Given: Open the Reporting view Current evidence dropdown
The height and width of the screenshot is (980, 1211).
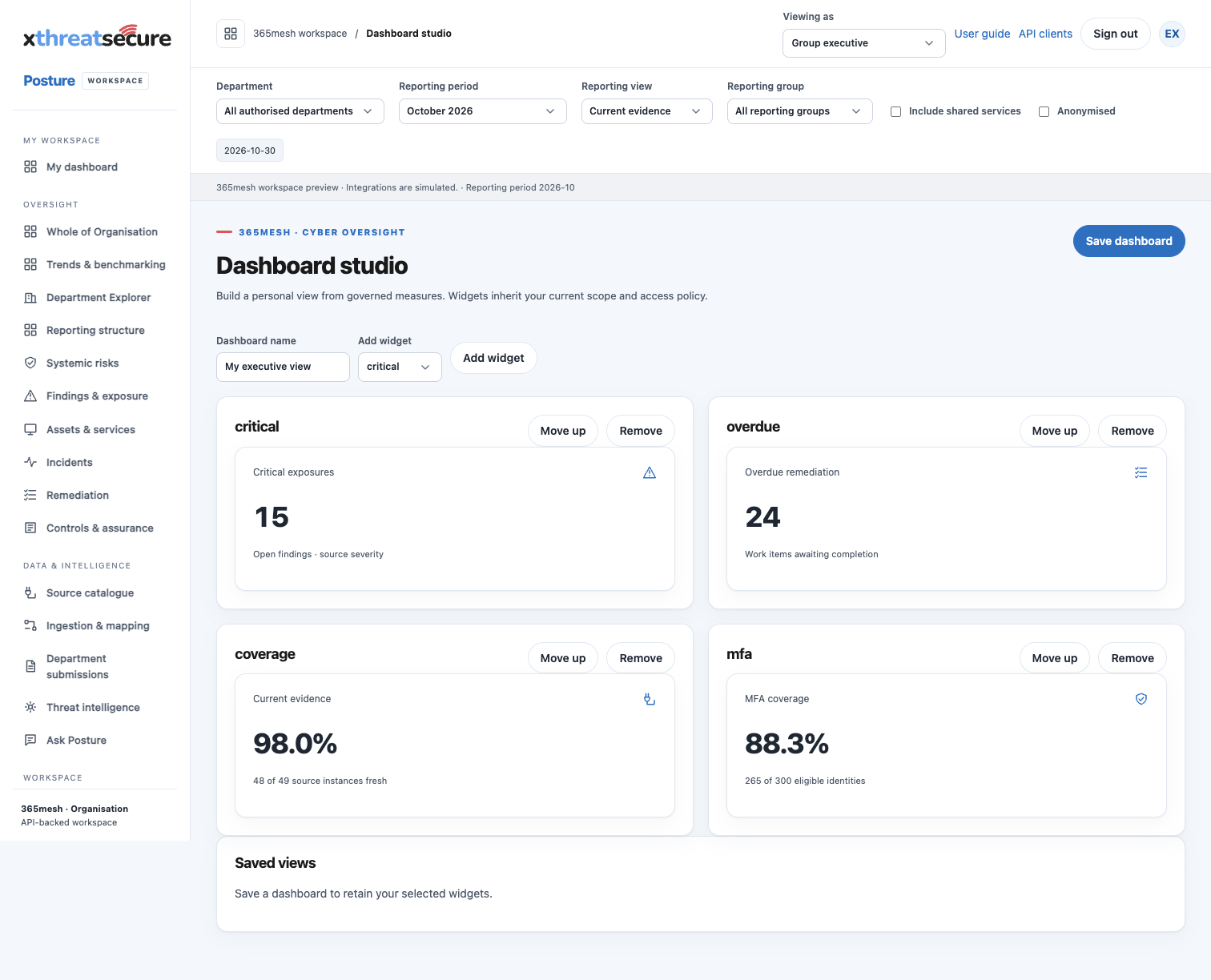Looking at the screenshot, I should [646, 111].
